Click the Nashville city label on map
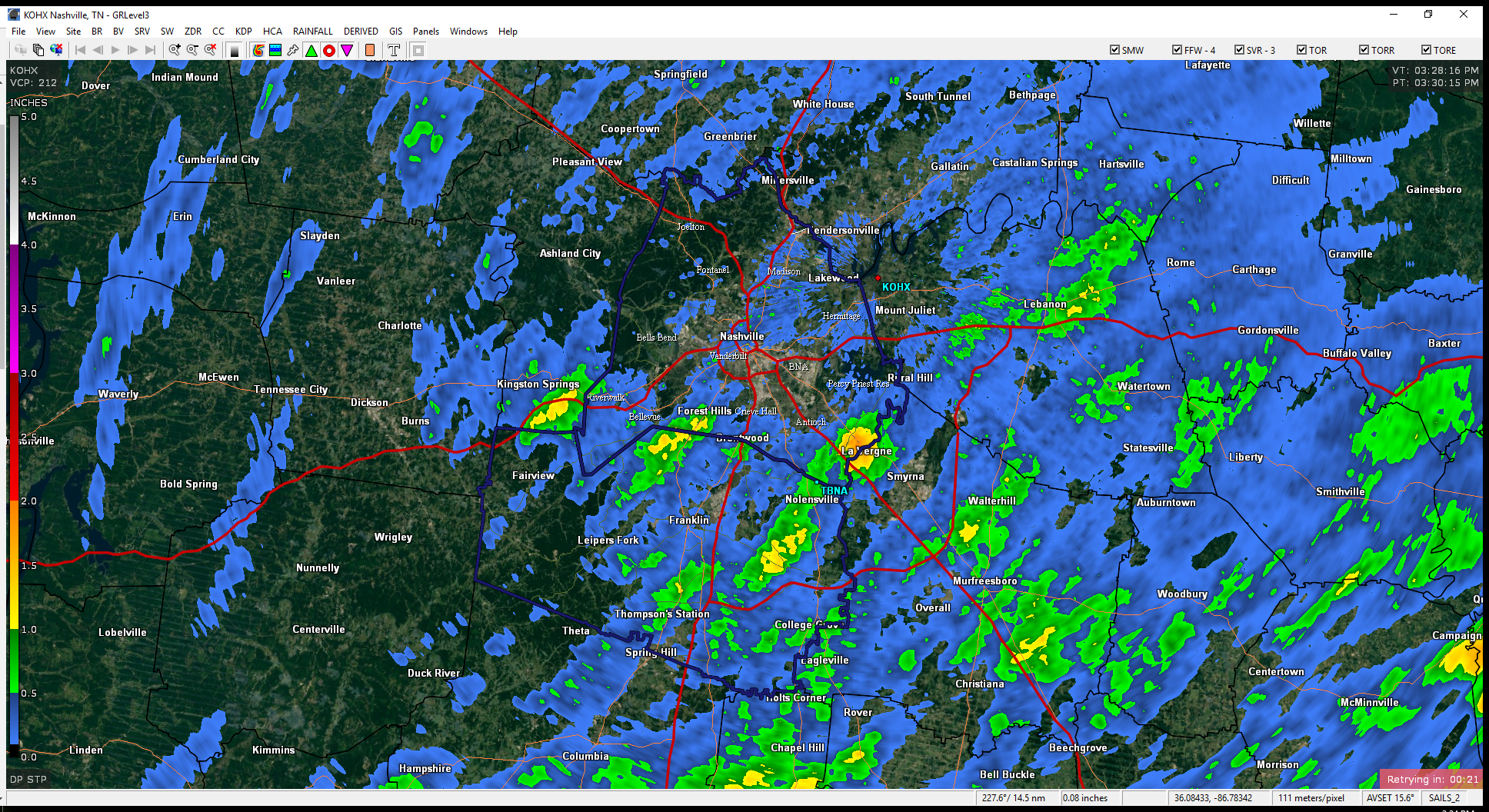1489x812 pixels. click(x=742, y=336)
